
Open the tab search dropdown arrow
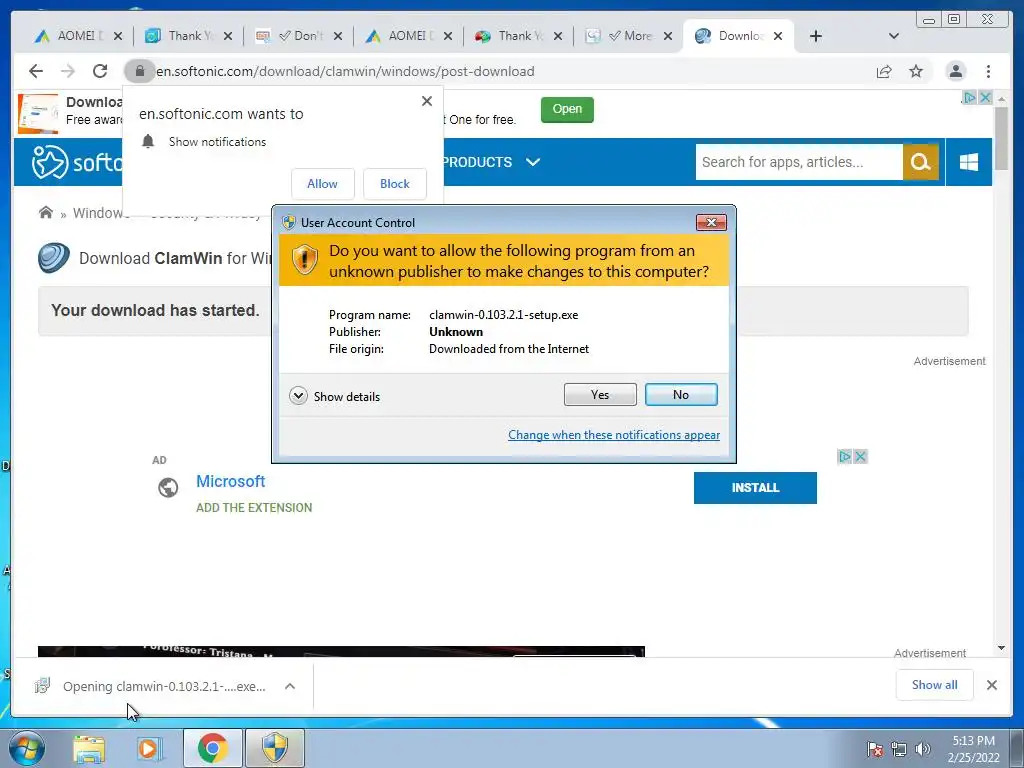[x=894, y=36]
